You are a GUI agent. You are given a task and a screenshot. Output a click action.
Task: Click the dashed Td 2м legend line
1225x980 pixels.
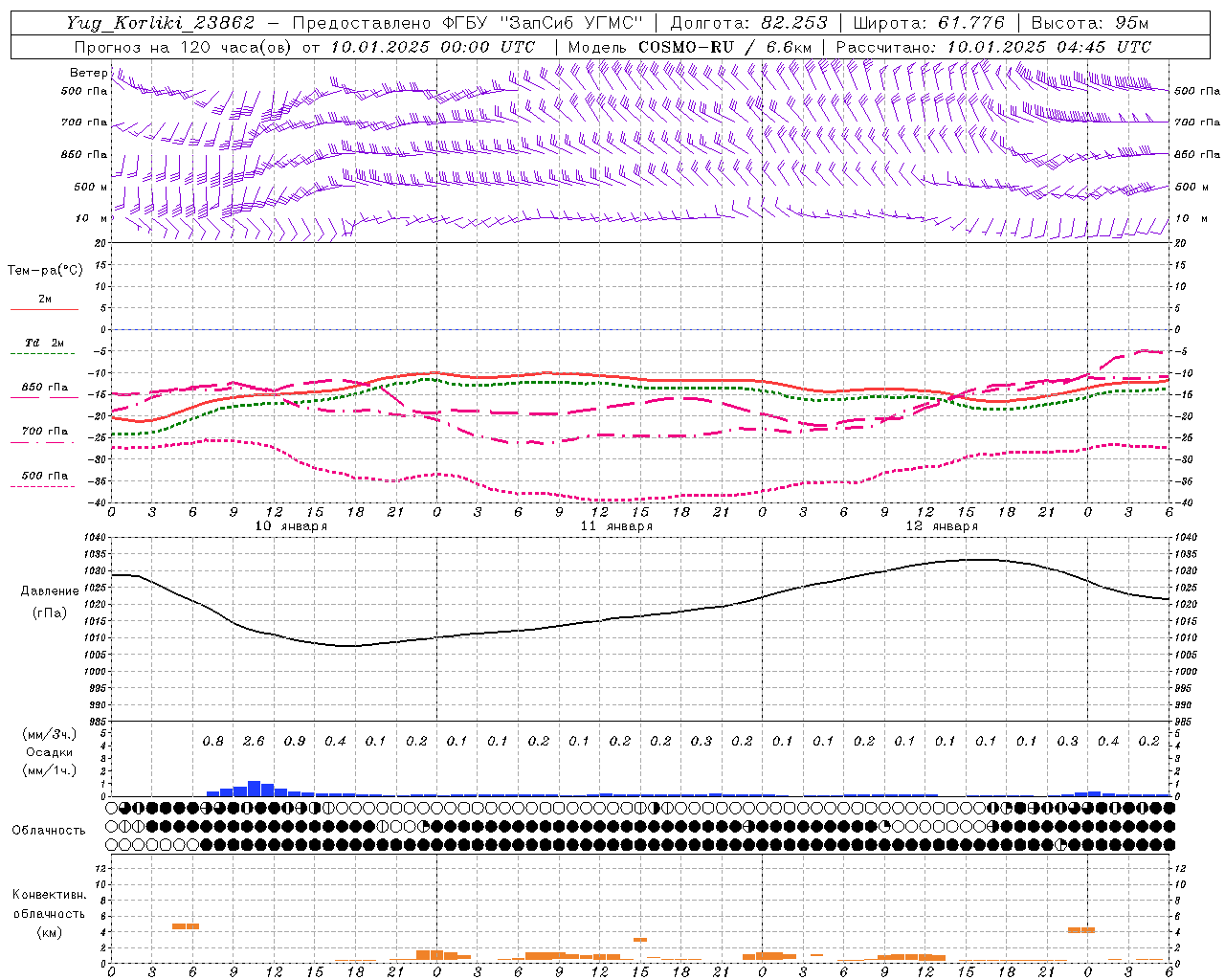[x=43, y=354]
